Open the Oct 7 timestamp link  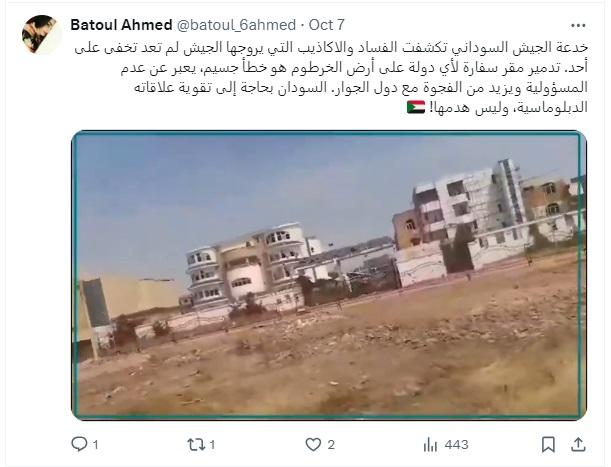point(327,25)
